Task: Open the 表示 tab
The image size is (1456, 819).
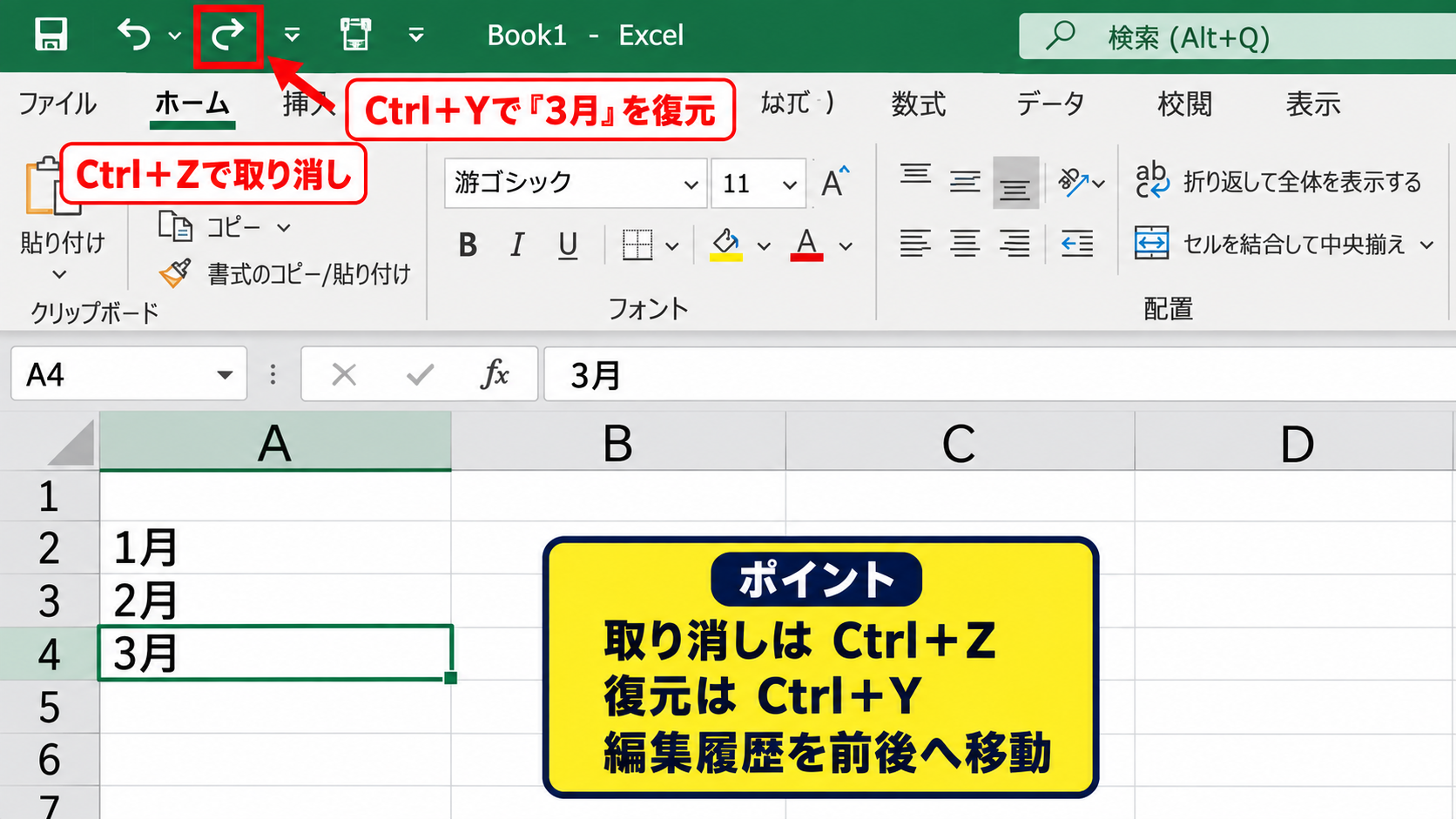Action: click(x=1313, y=104)
